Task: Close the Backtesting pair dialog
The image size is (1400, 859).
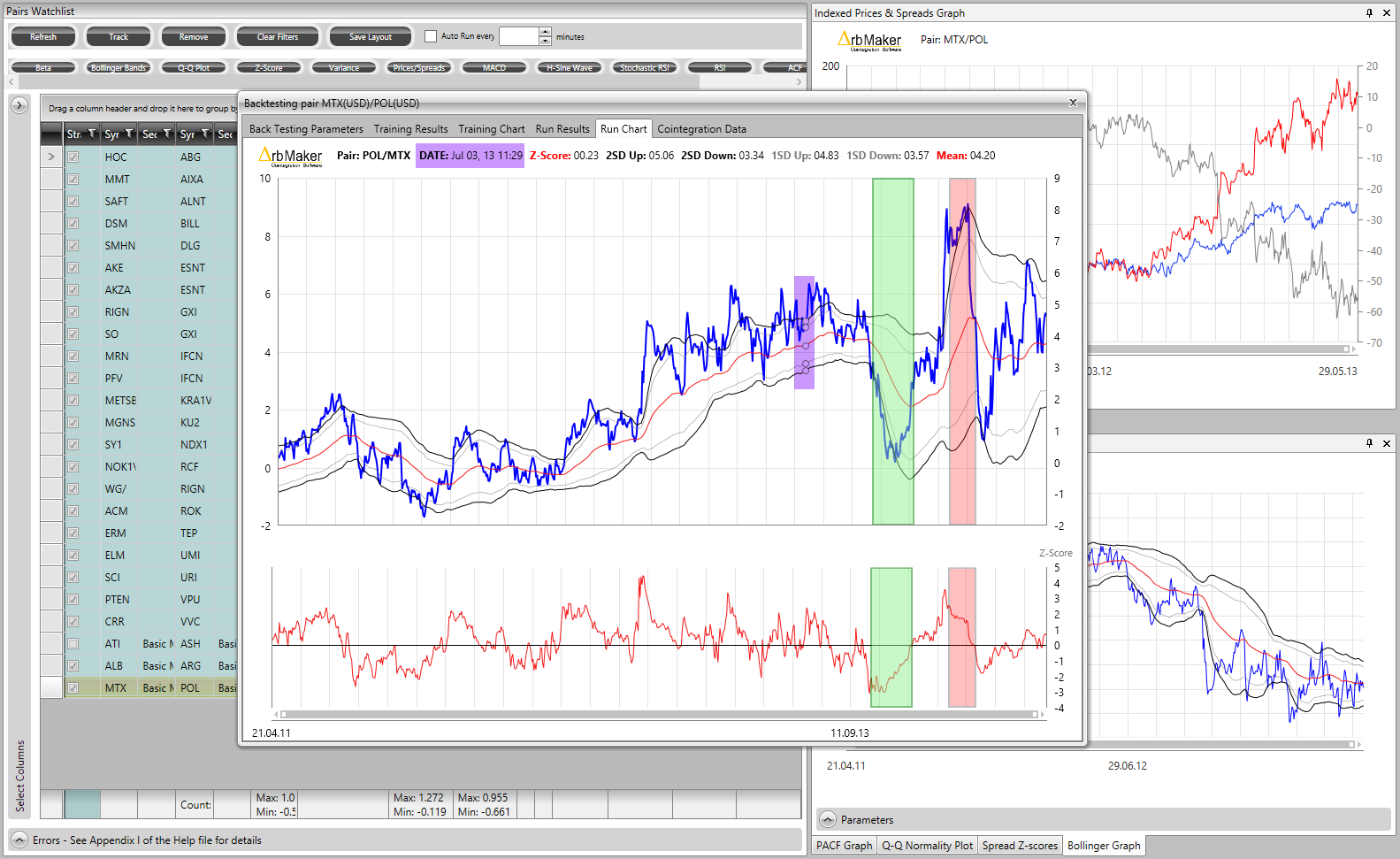Action: pos(1073,103)
